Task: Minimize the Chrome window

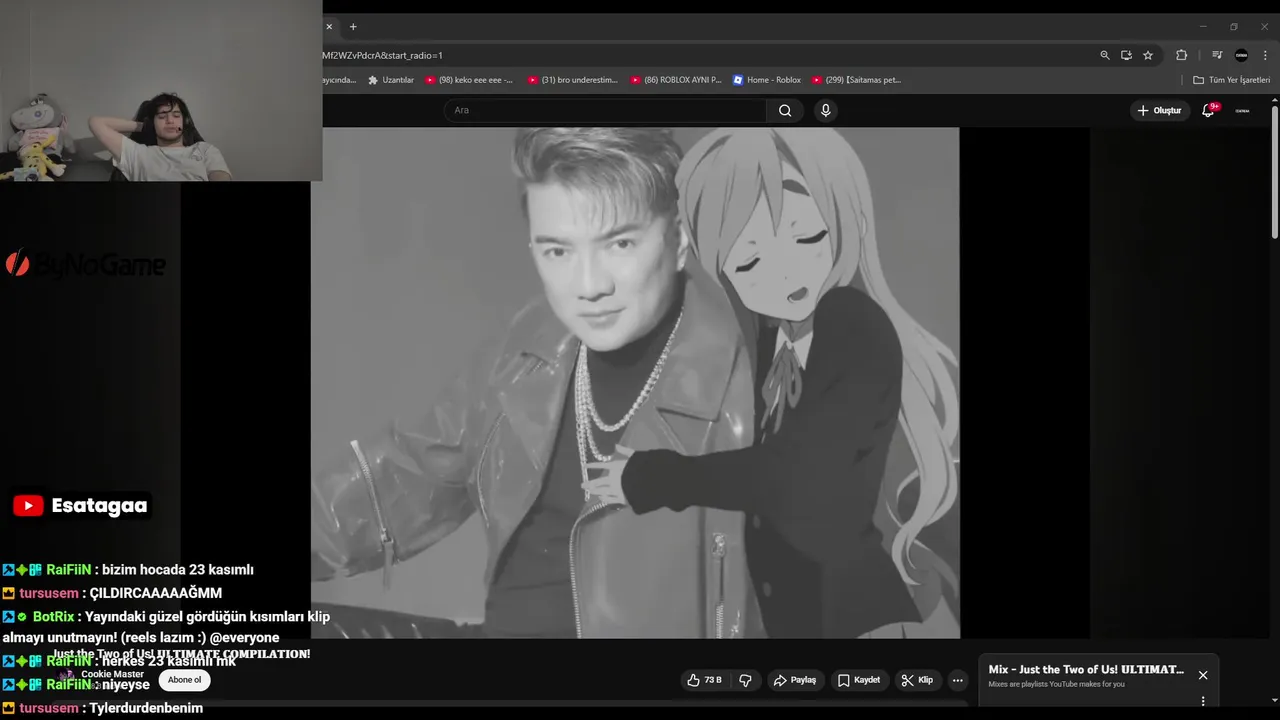Action: tap(1203, 27)
